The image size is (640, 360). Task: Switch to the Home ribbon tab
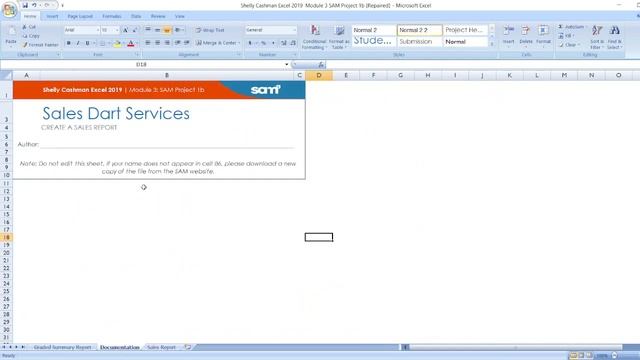pyautogui.click(x=30, y=16)
